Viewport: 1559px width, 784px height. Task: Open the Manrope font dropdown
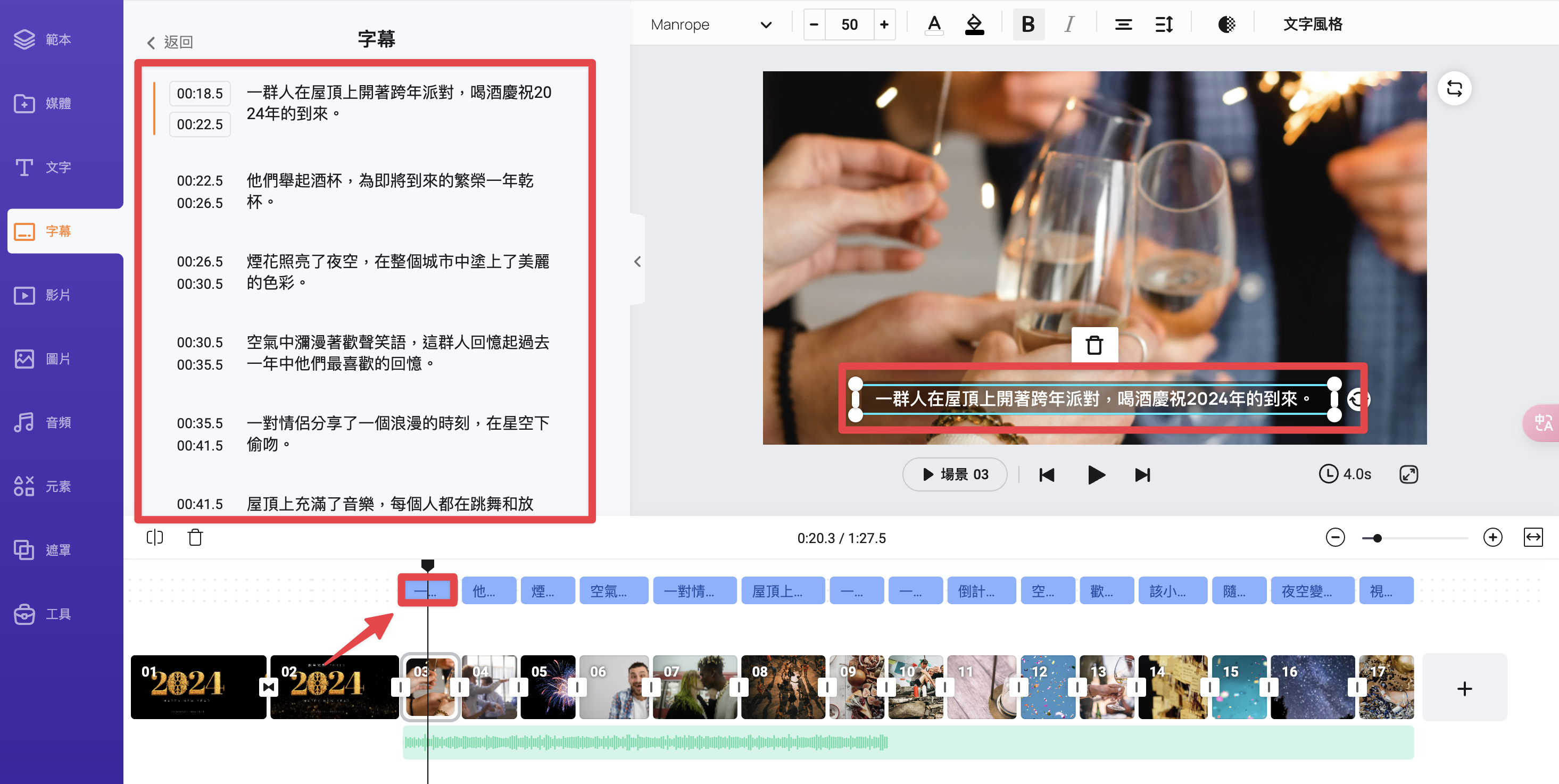(712, 25)
